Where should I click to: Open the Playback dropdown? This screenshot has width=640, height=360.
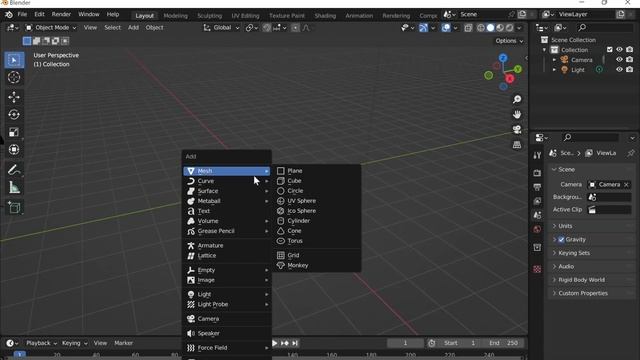pos(41,343)
